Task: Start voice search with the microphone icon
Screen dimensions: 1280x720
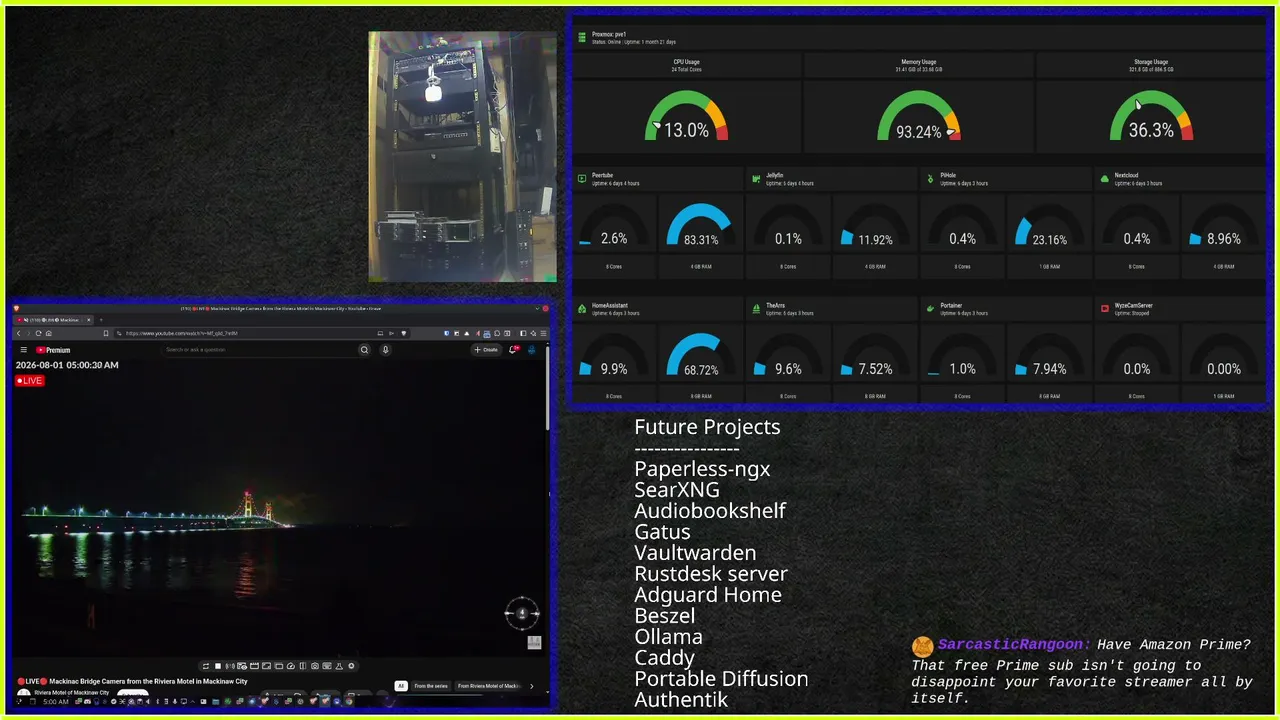Action: point(386,350)
